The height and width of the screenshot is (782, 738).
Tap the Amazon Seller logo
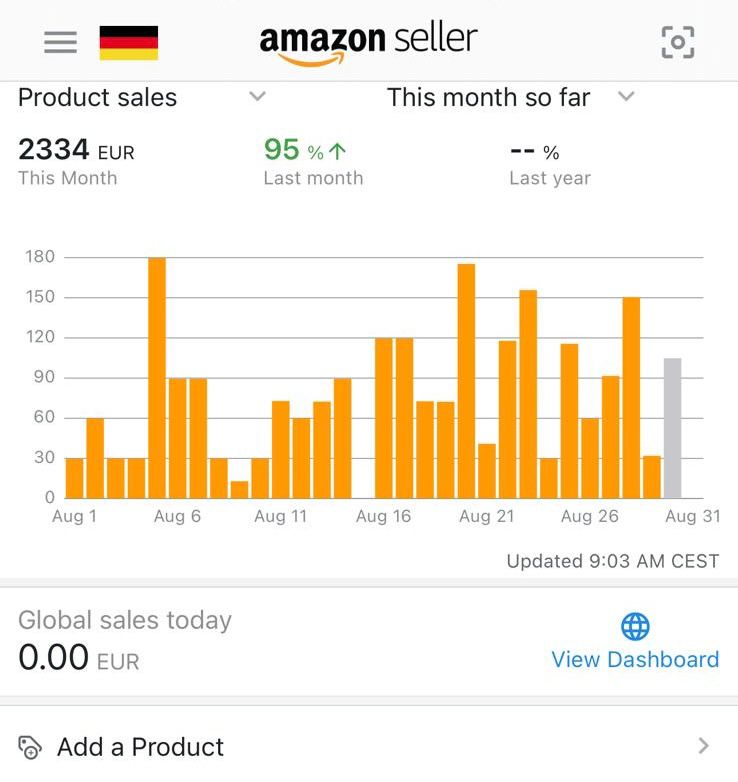coord(368,43)
